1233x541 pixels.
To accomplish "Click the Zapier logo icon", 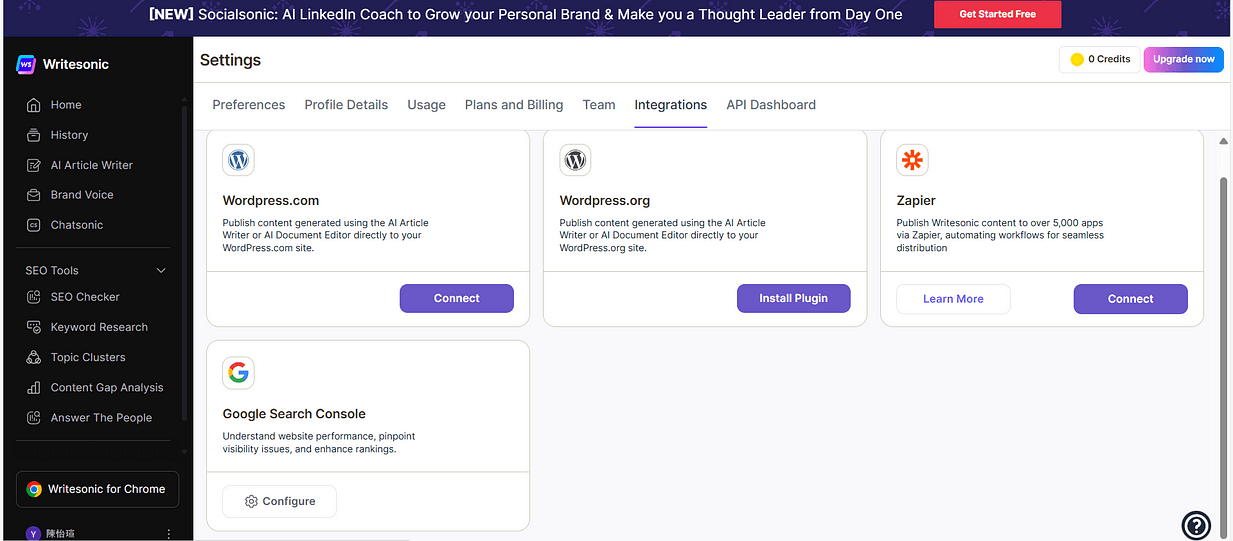I will click(x=912, y=160).
